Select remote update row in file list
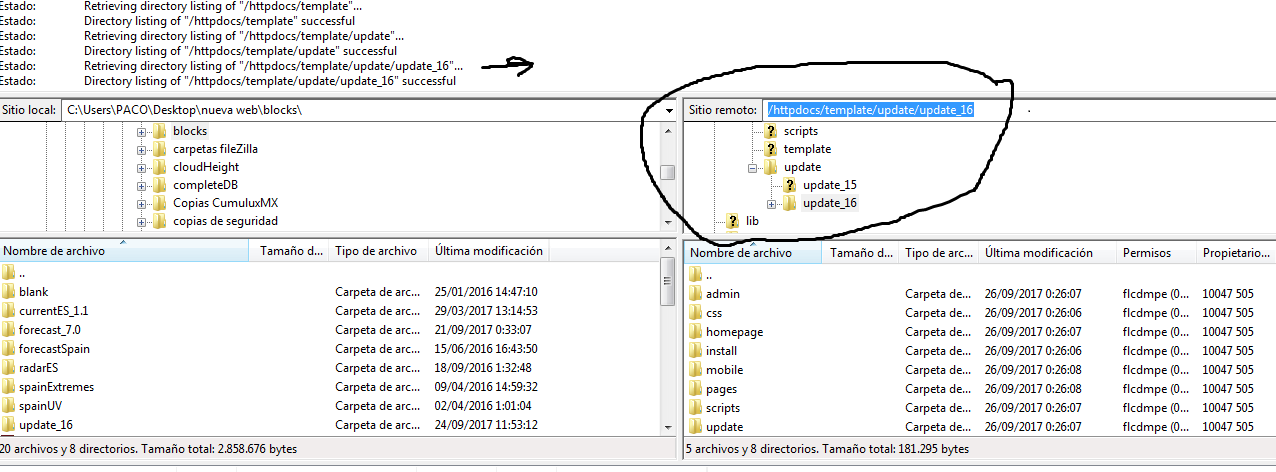The image size is (1276, 472). point(980,427)
